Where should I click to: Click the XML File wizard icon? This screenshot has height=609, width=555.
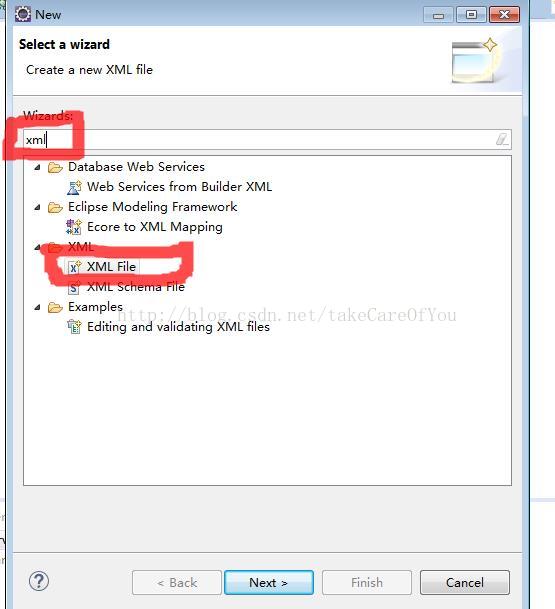tap(74, 267)
